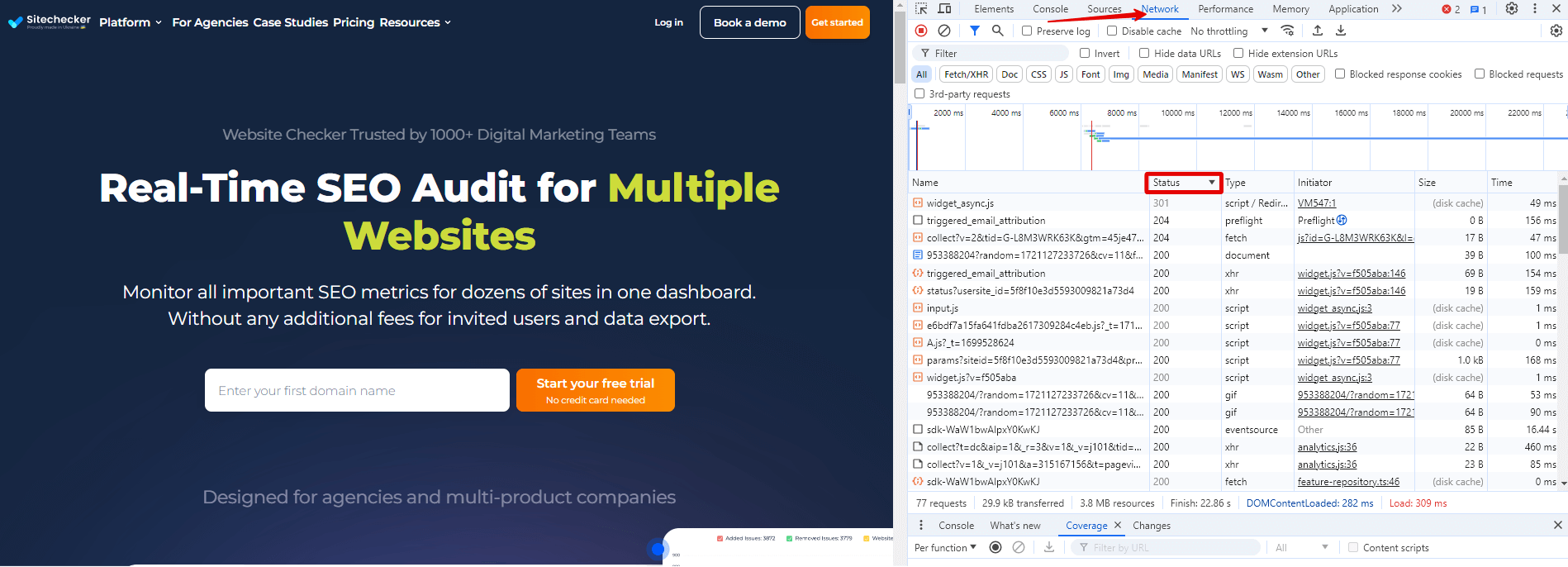Clear coverage results icon

(1019, 547)
